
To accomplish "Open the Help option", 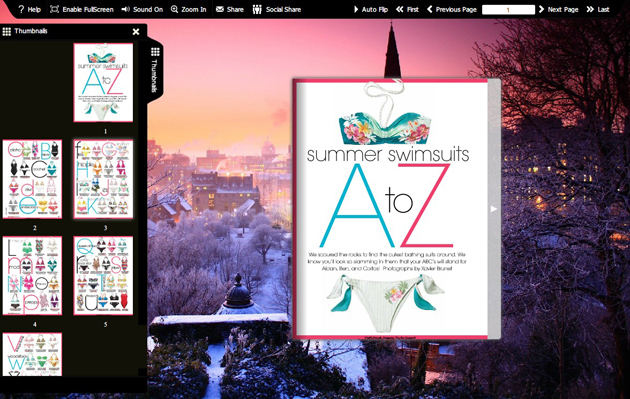I will [x=29, y=9].
